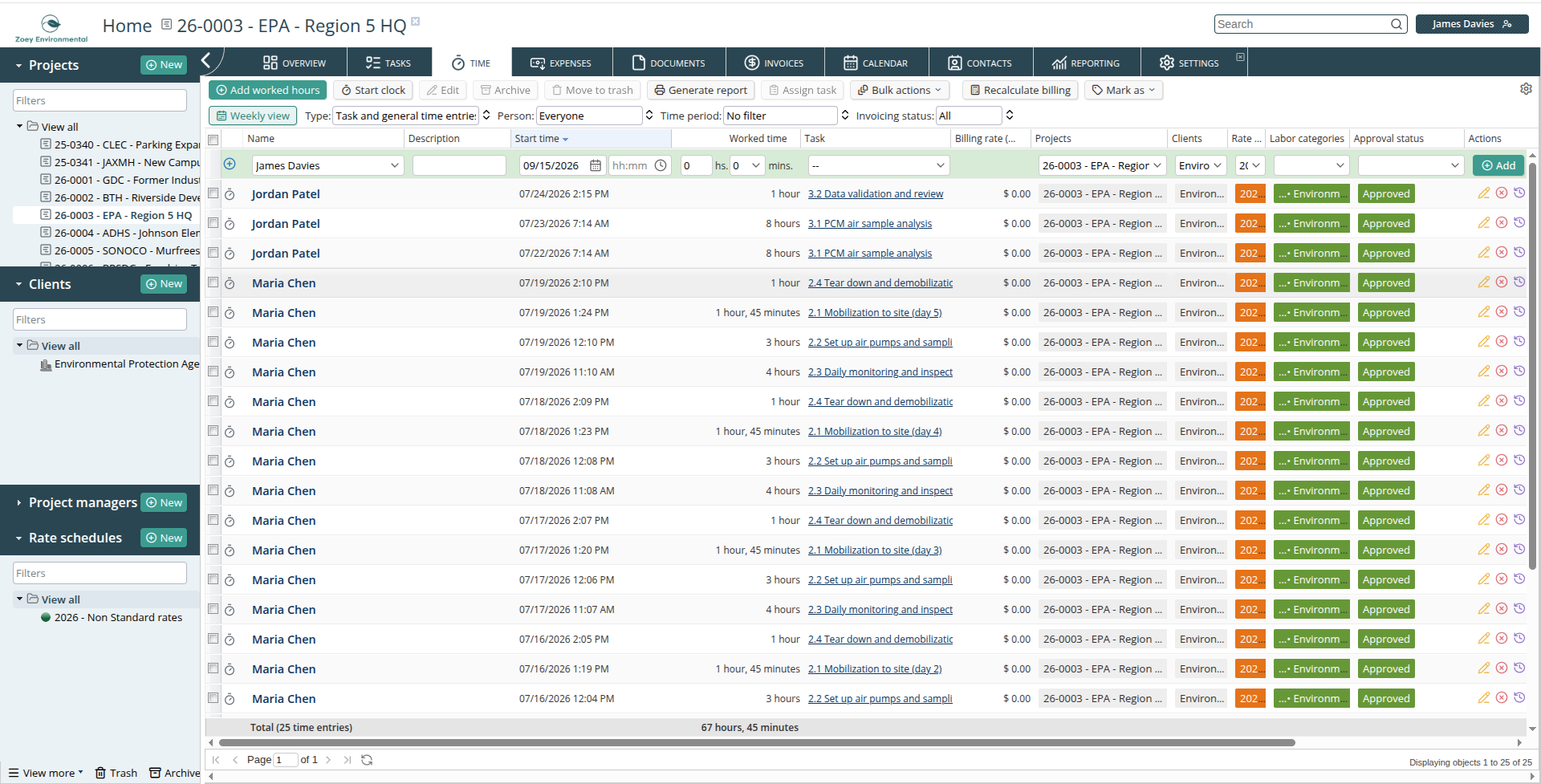The image size is (1541, 784).
Task: Switch to the Overview tab
Action: coord(295,63)
